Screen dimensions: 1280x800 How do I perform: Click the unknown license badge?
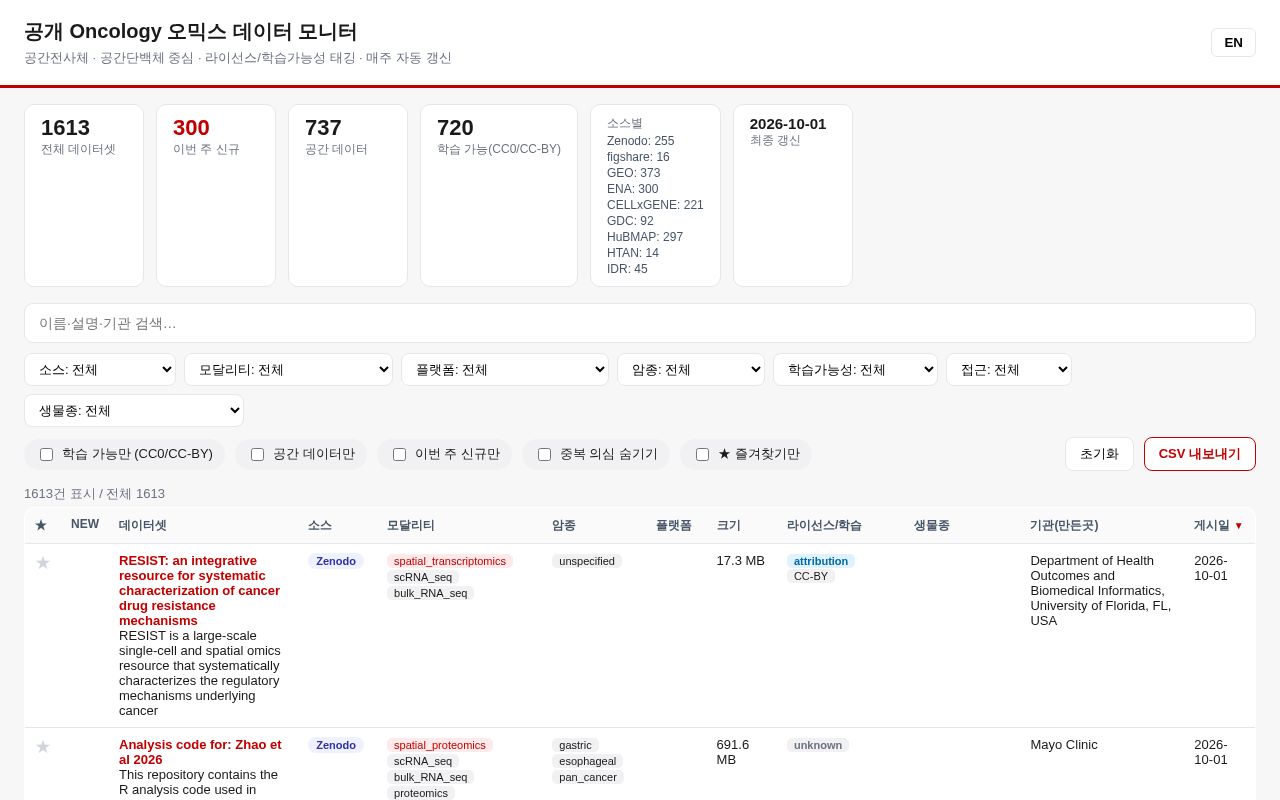(818, 745)
